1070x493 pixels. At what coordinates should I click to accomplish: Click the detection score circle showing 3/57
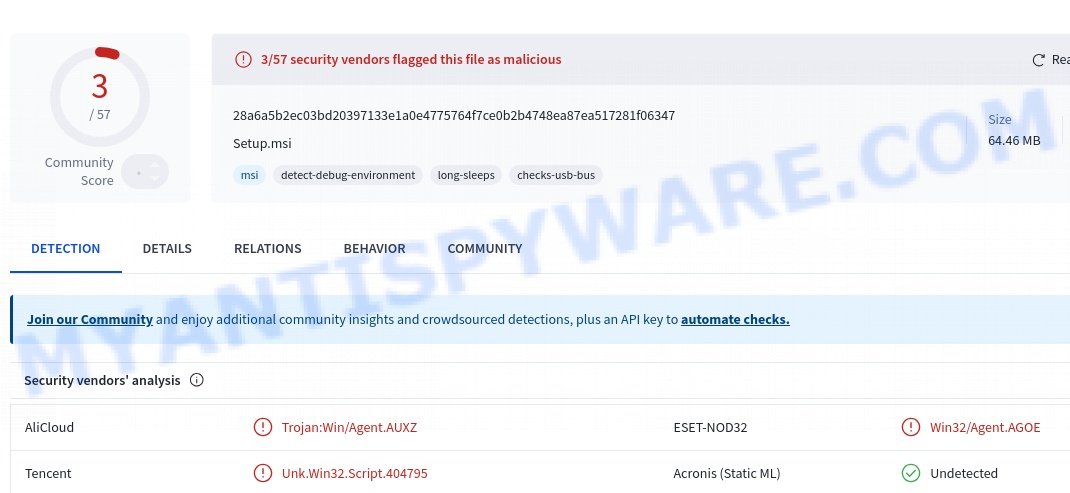[x=100, y=96]
